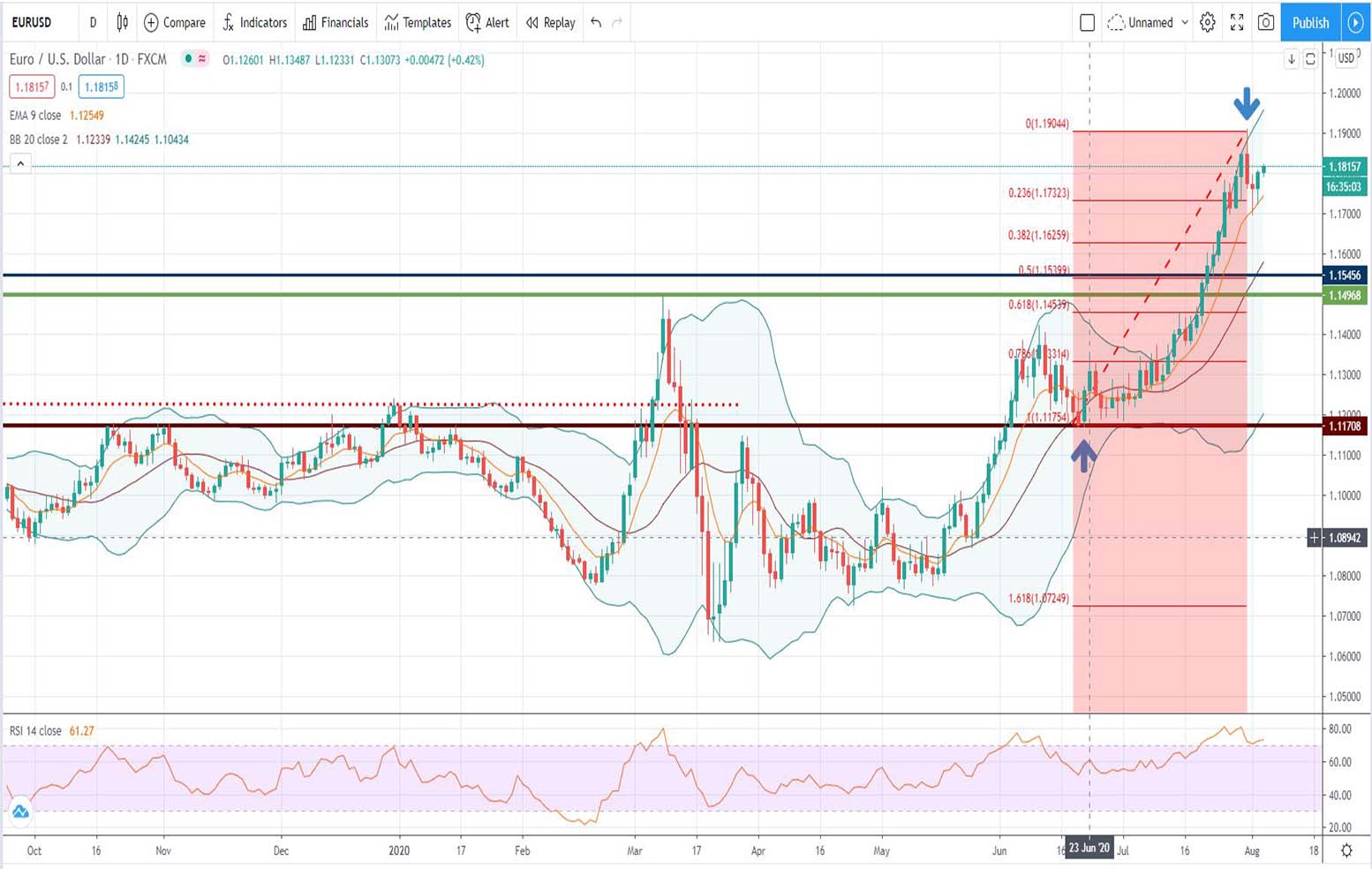Select the USD currency label on price axis
Viewport: 1372px width, 869px height.
[1346, 57]
